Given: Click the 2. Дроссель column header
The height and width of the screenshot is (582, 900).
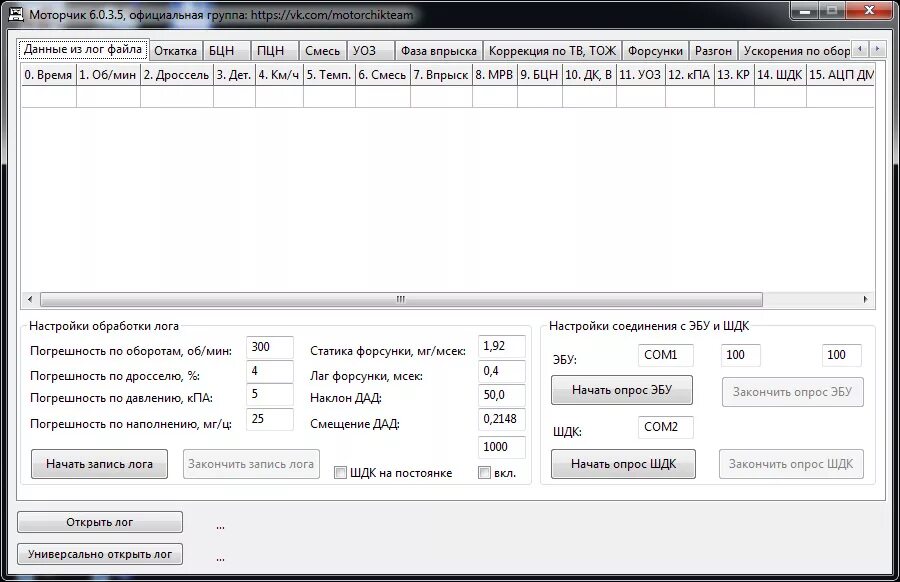Looking at the screenshot, I should tap(177, 75).
